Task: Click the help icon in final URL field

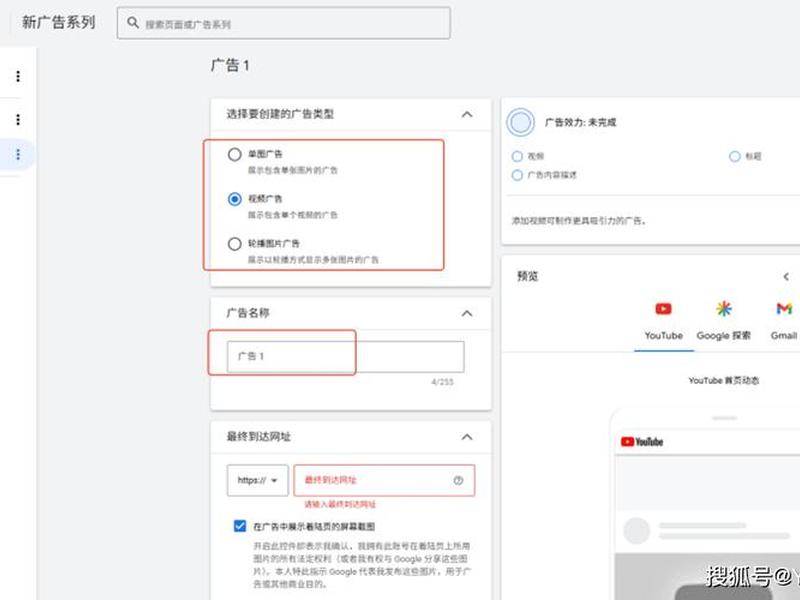Action: pos(458,480)
